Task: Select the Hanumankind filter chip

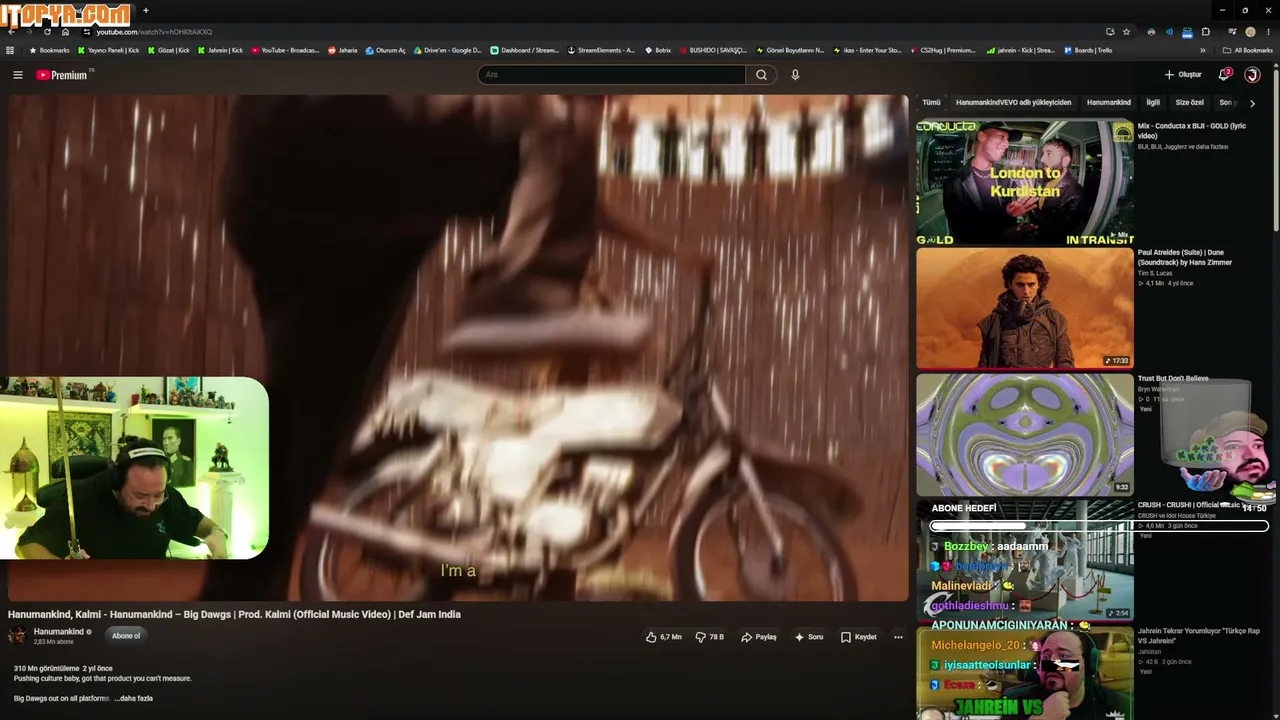Action: point(1109,102)
